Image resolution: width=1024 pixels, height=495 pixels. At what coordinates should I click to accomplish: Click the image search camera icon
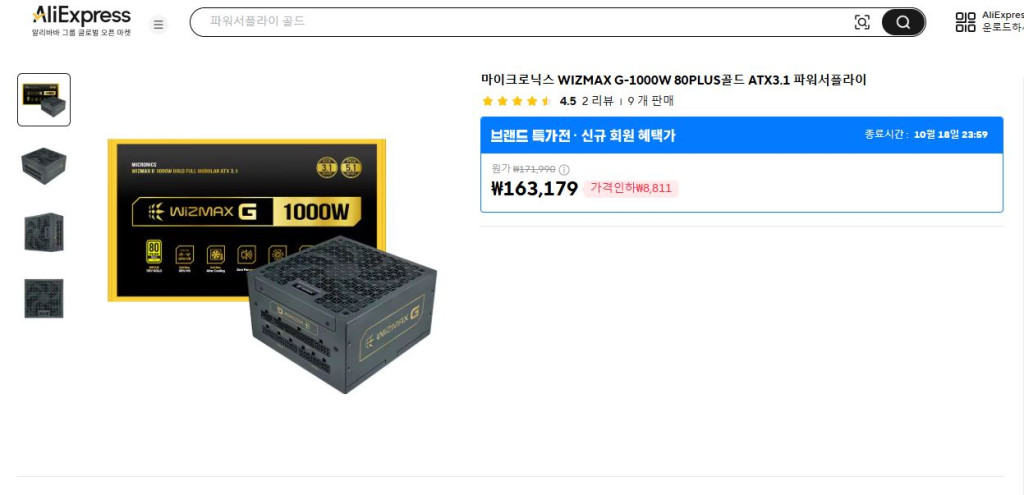click(x=862, y=22)
